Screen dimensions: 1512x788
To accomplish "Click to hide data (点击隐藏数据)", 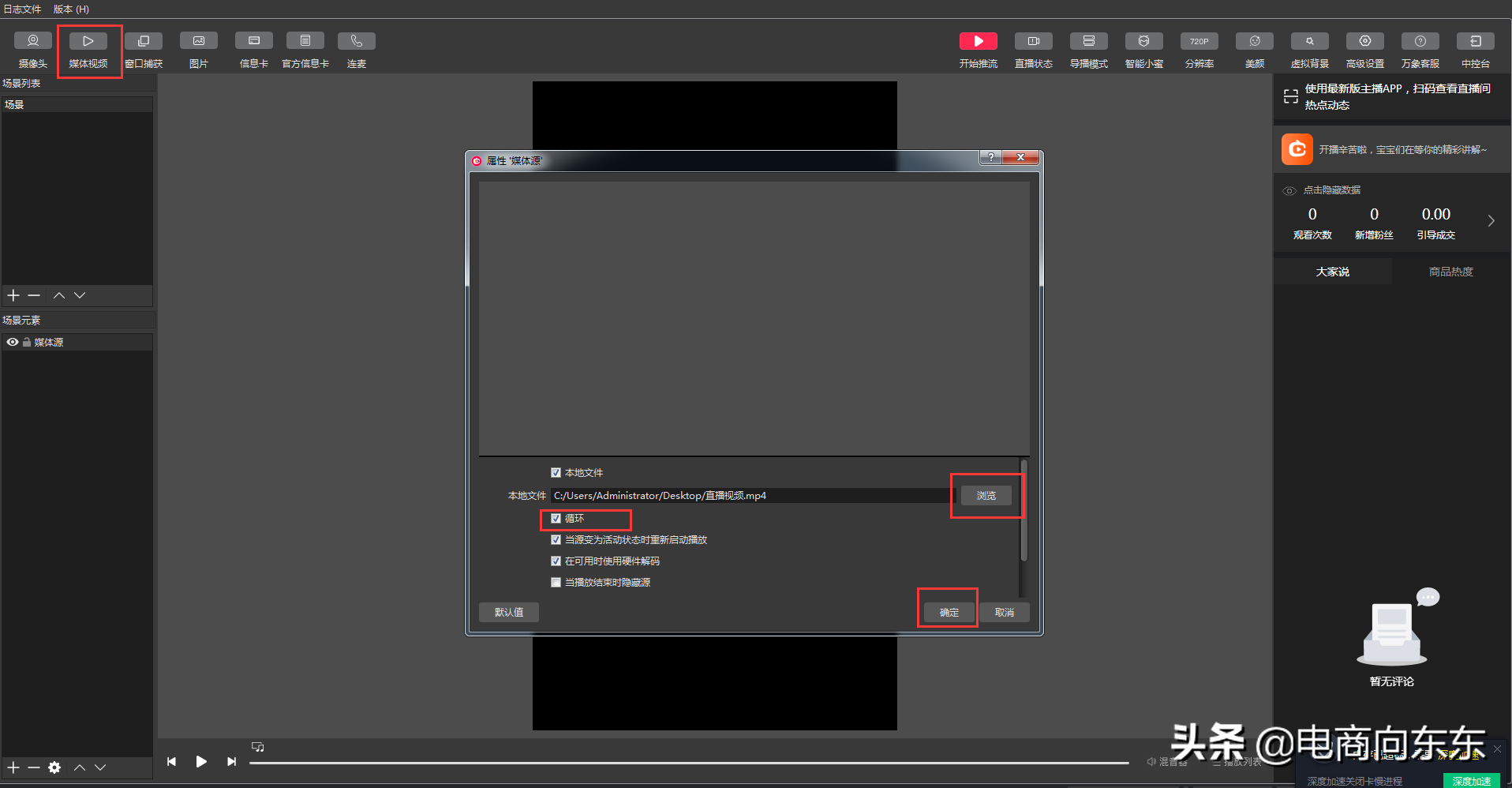I will tap(1332, 190).
